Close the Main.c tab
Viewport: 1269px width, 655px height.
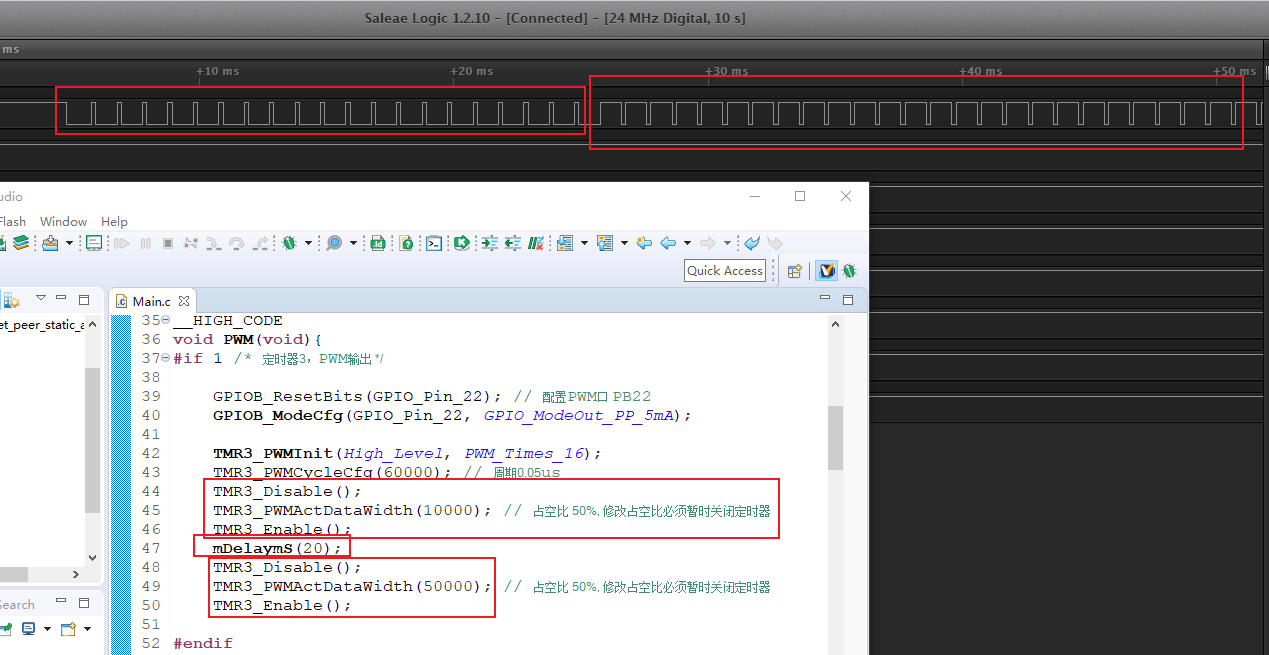184,301
